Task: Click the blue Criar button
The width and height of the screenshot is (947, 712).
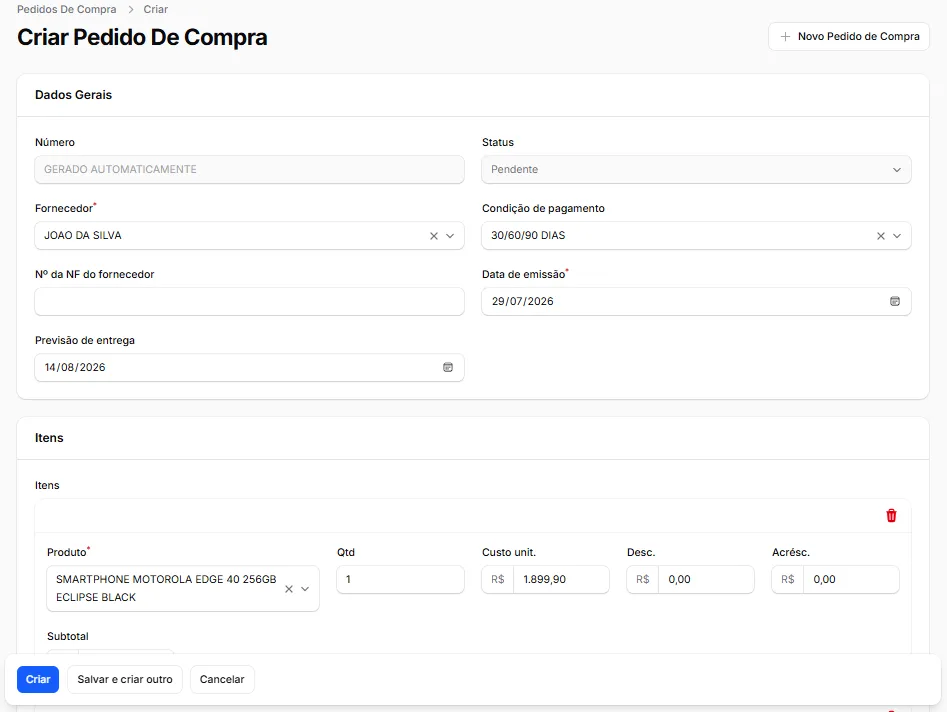Action: 38,679
